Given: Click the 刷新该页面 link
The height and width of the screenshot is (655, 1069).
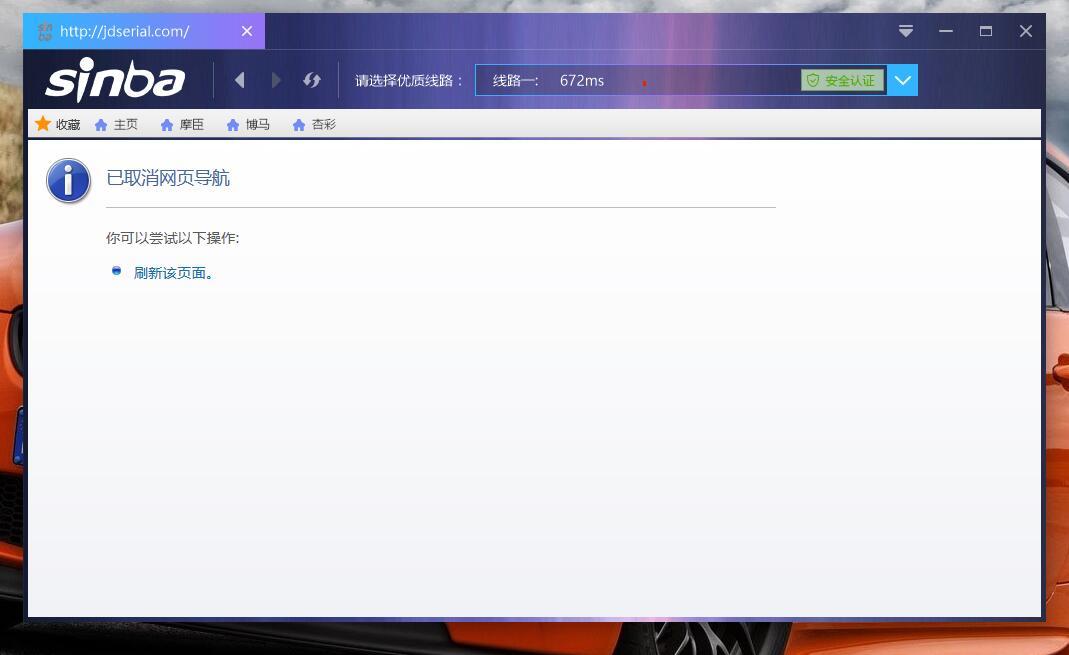Looking at the screenshot, I should [x=174, y=273].
